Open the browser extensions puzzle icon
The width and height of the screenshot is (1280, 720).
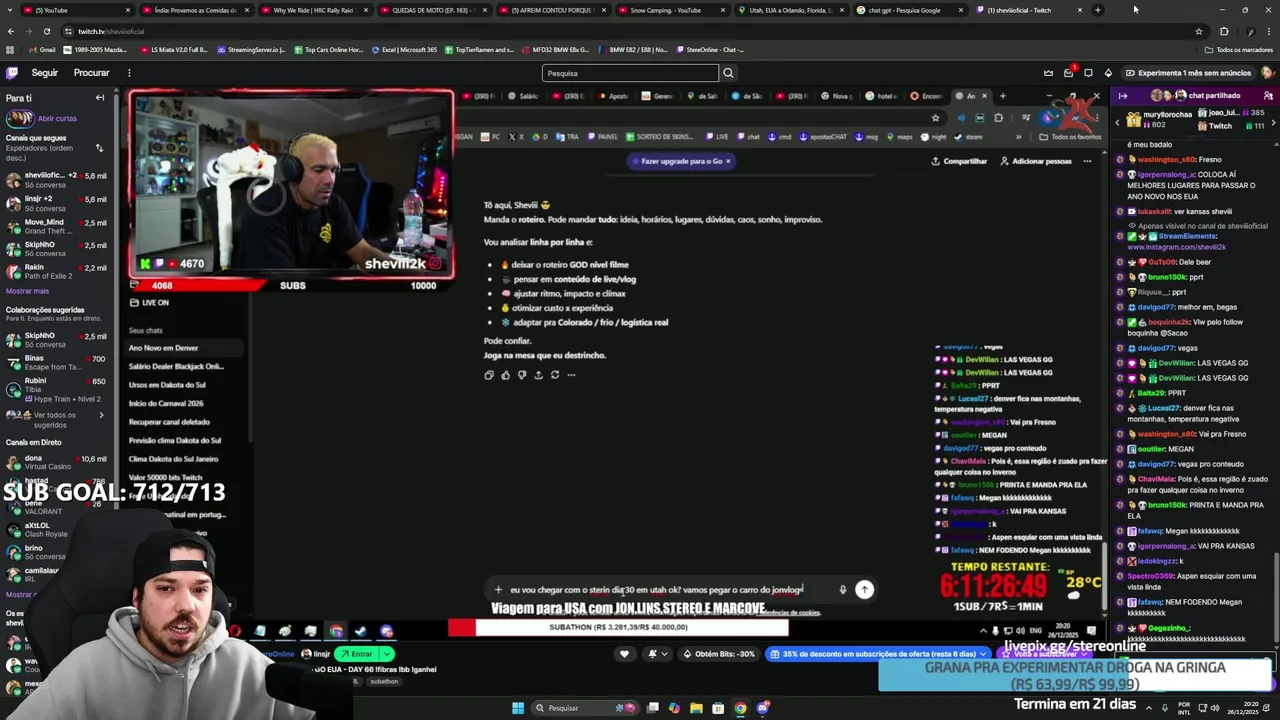click(1224, 31)
